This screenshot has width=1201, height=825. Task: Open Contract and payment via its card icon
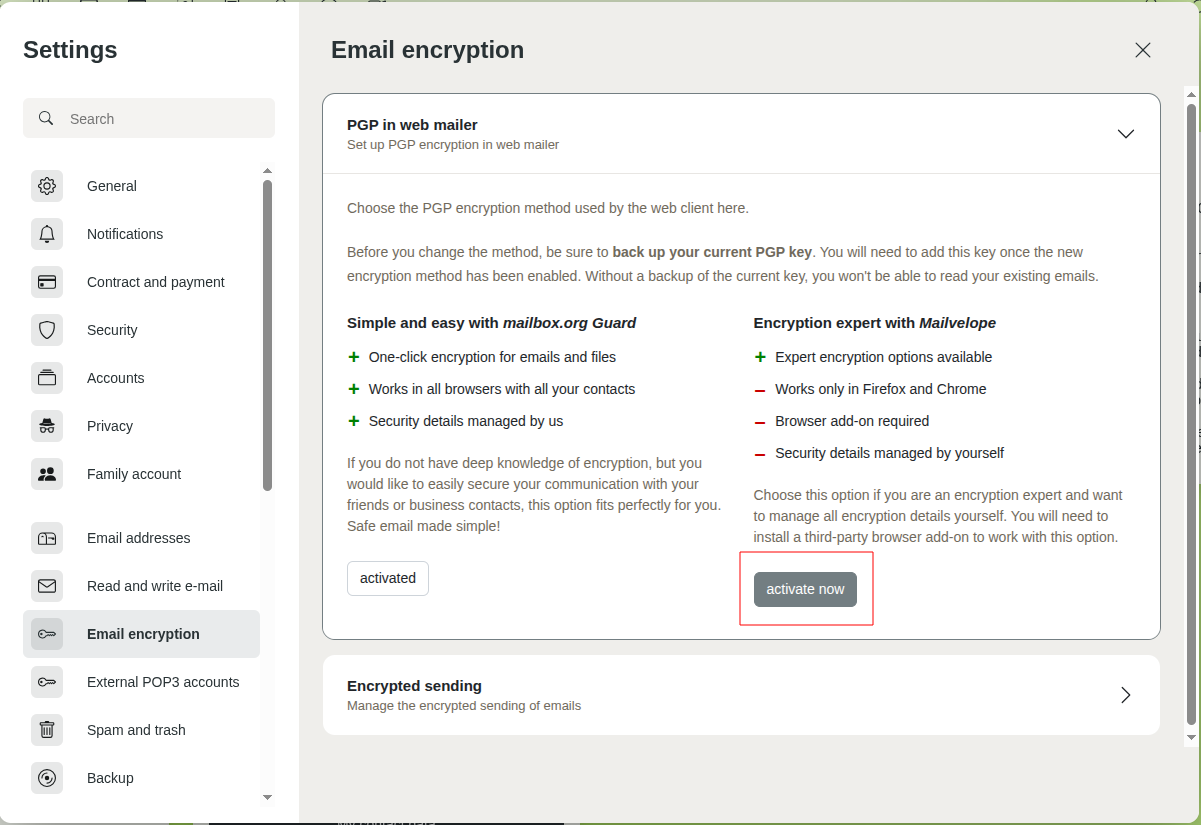(x=47, y=282)
